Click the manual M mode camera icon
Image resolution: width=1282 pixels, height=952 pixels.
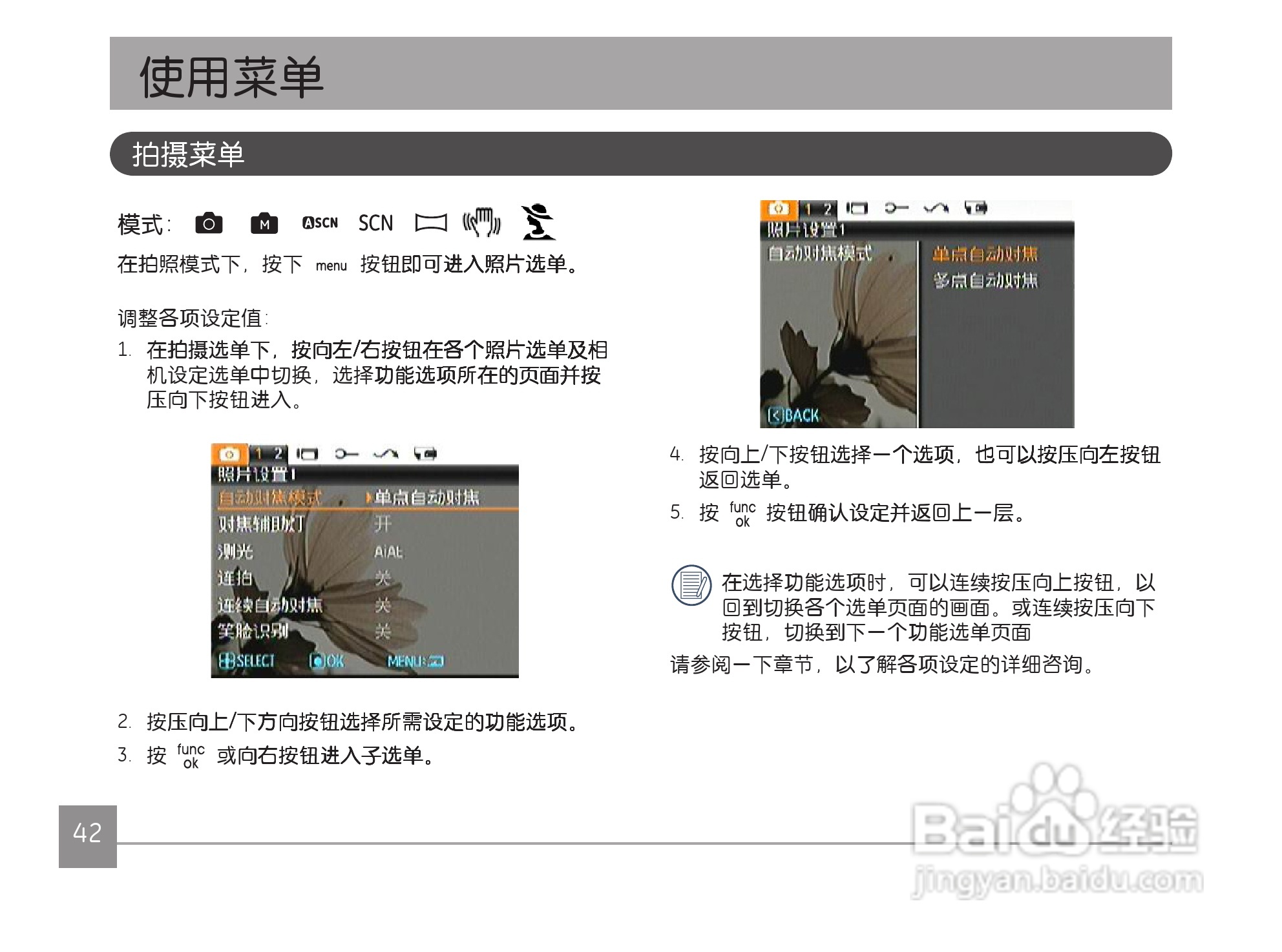tap(264, 223)
